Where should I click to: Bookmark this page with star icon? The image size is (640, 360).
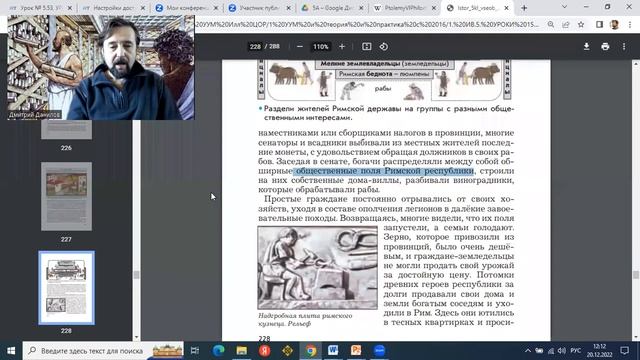pos(581,24)
